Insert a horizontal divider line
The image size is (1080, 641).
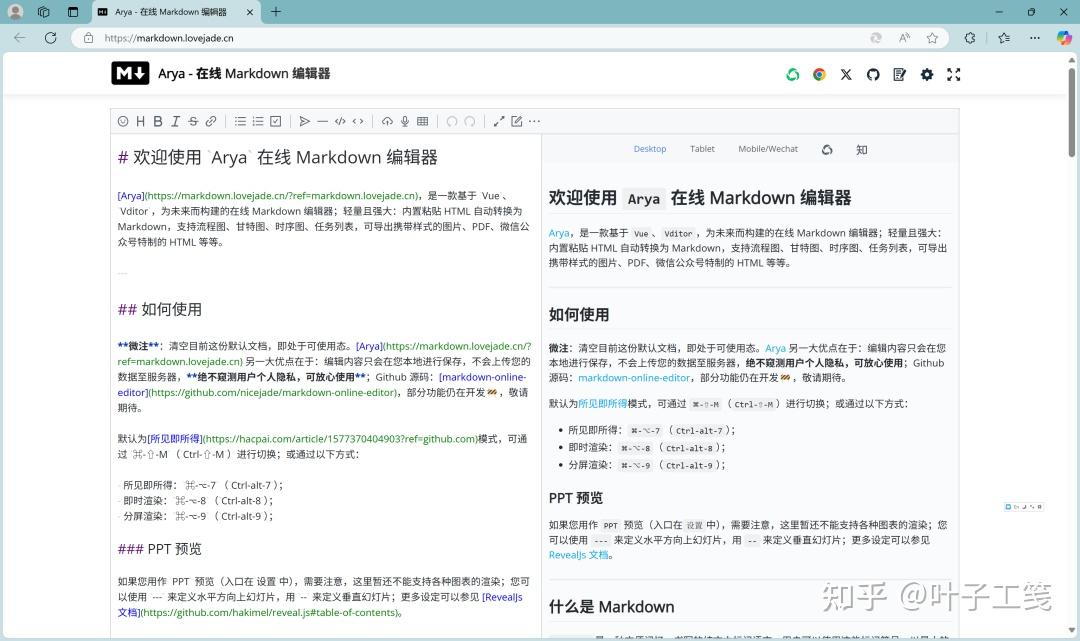click(322, 121)
